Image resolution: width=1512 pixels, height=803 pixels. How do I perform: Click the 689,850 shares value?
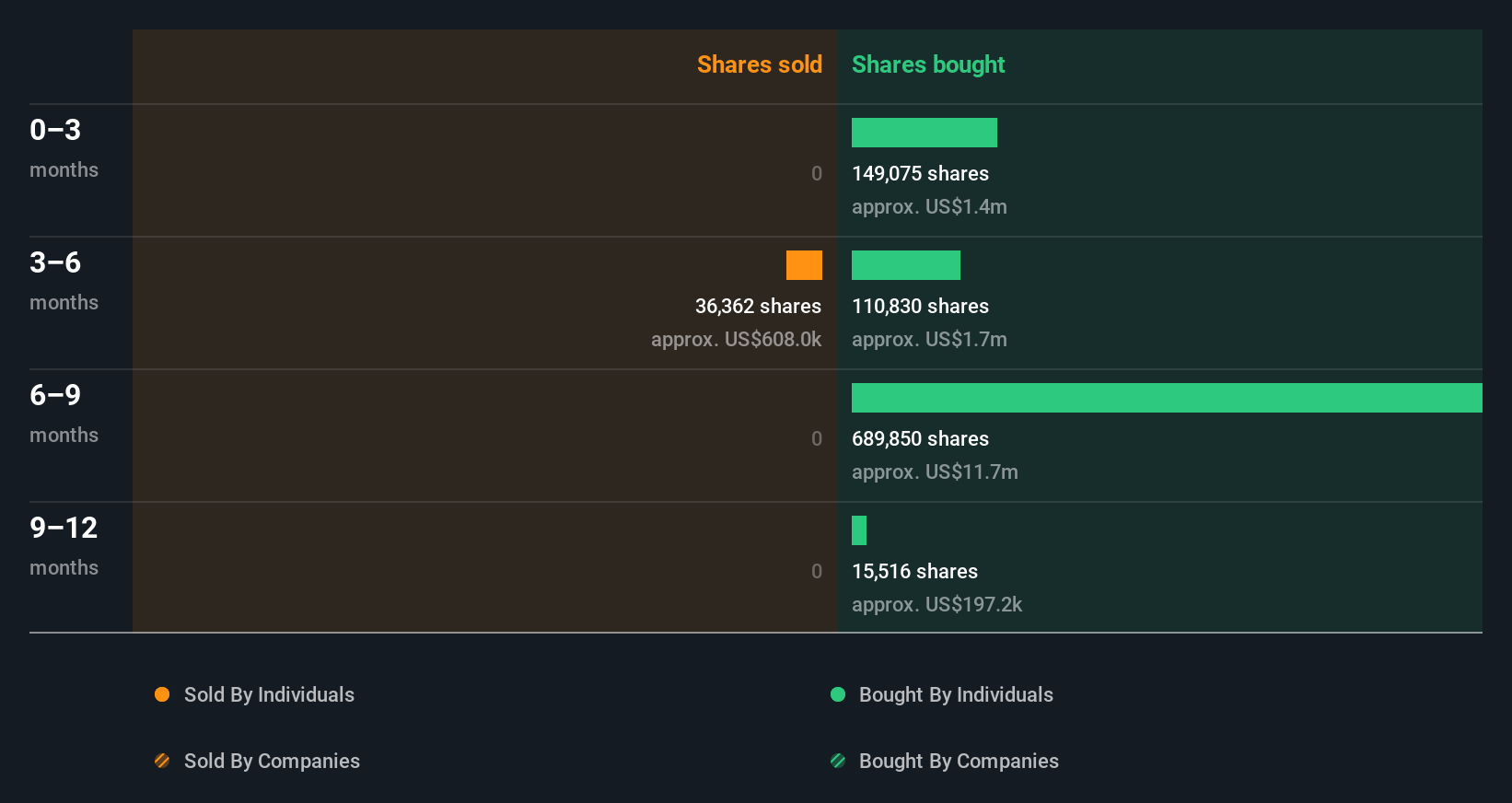click(x=920, y=438)
